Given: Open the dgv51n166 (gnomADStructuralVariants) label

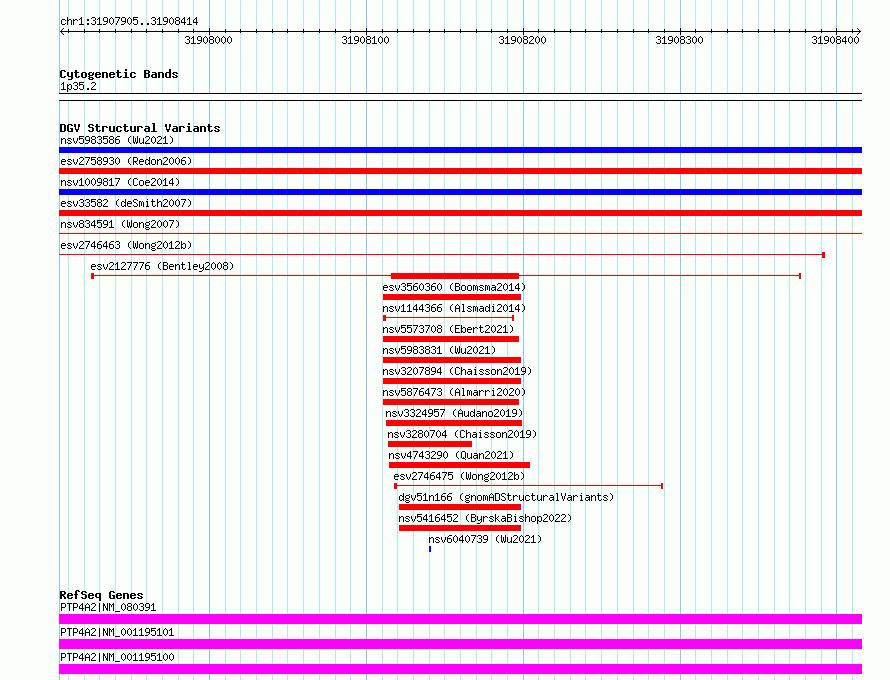Looking at the screenshot, I should (506, 497).
